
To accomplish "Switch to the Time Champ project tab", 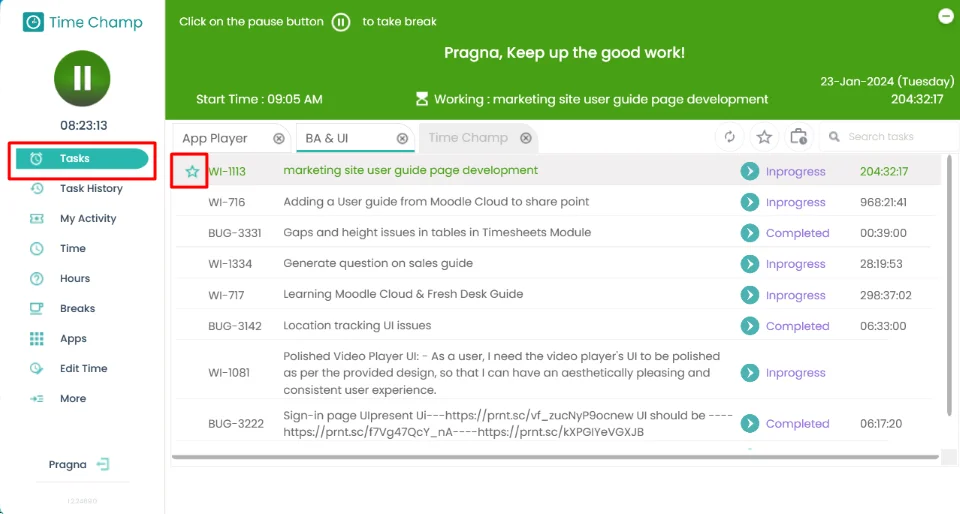I will click(468, 138).
